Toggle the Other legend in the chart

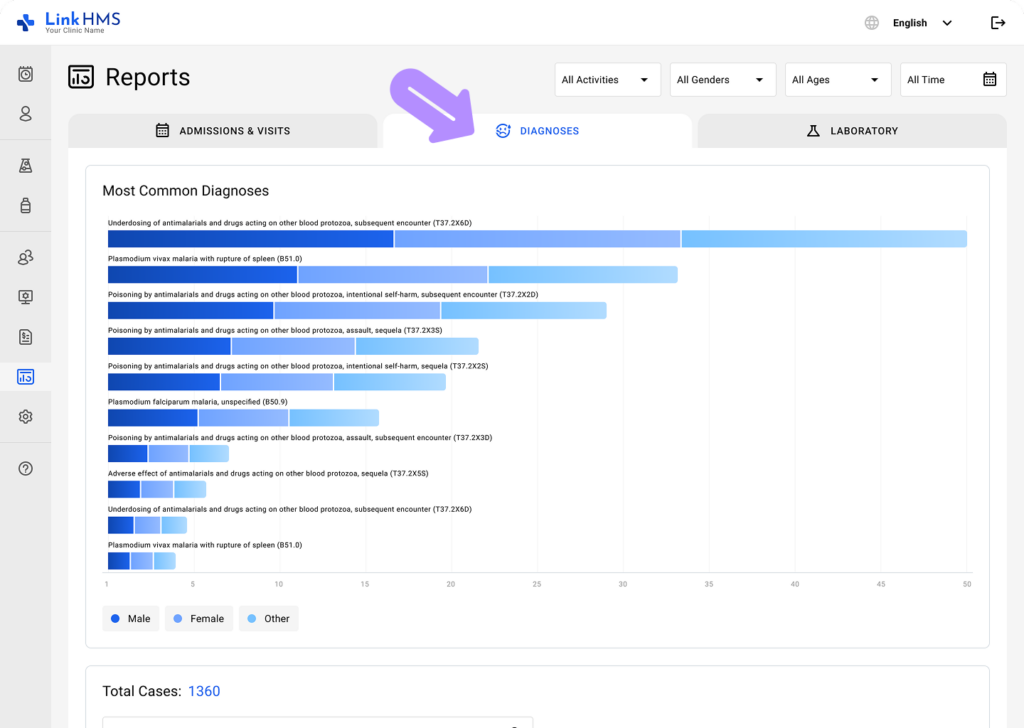[x=268, y=618]
